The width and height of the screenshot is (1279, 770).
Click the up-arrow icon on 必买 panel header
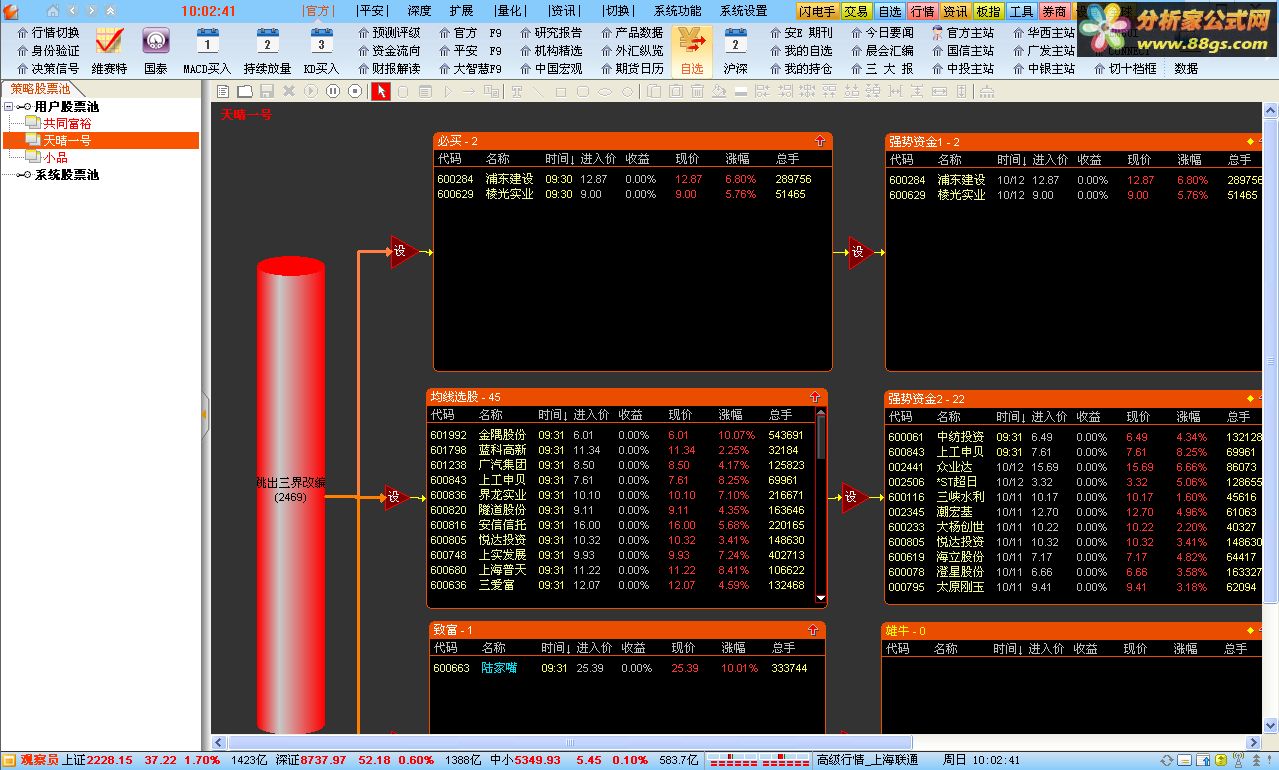[x=820, y=141]
